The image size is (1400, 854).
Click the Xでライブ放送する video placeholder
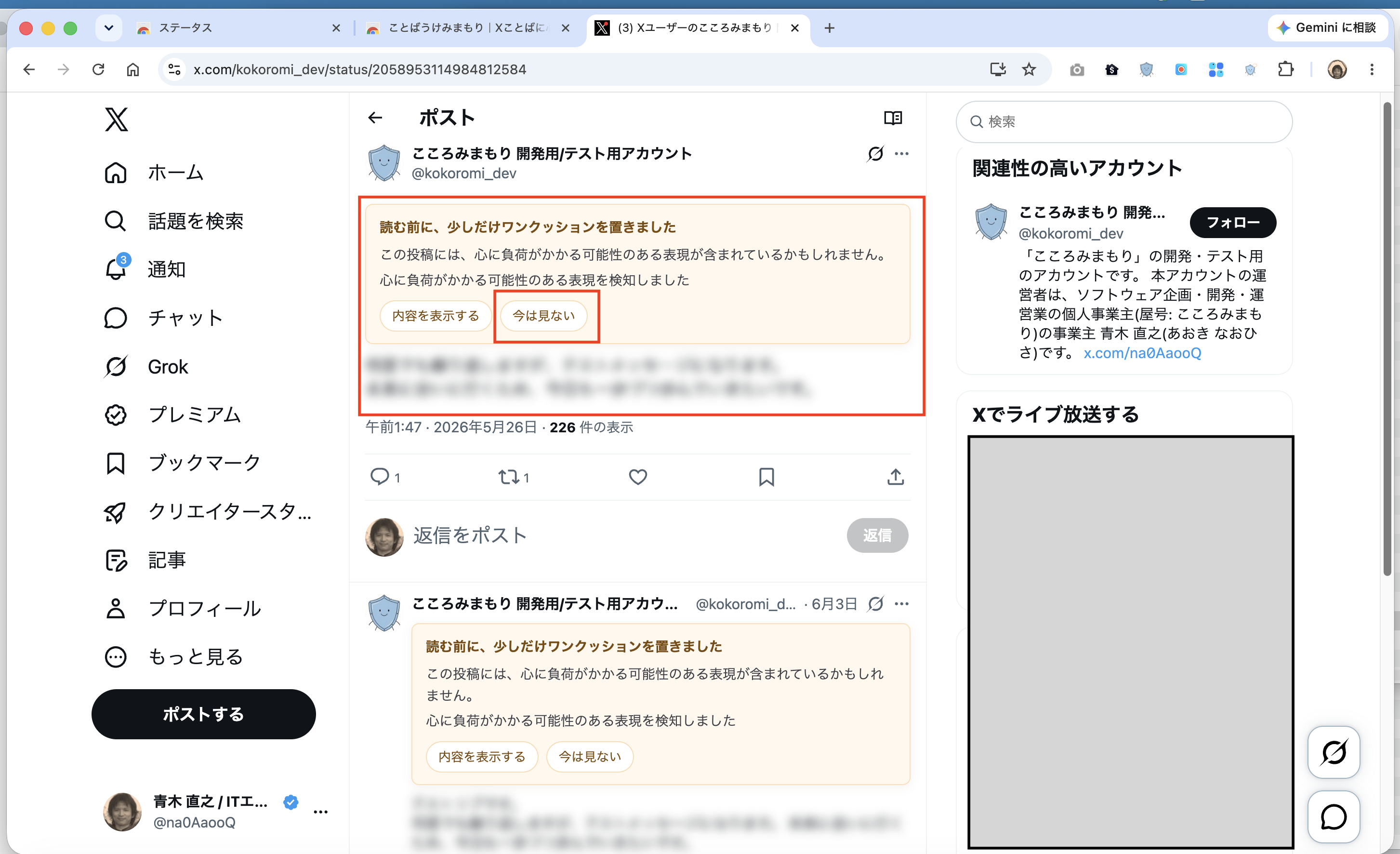(1131, 642)
